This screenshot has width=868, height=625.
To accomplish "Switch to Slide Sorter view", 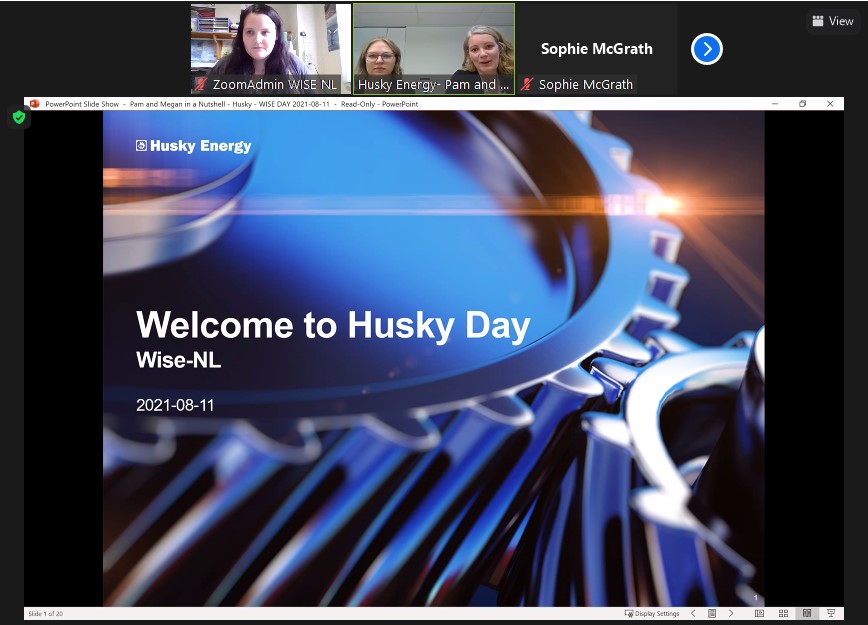I will 782,613.
